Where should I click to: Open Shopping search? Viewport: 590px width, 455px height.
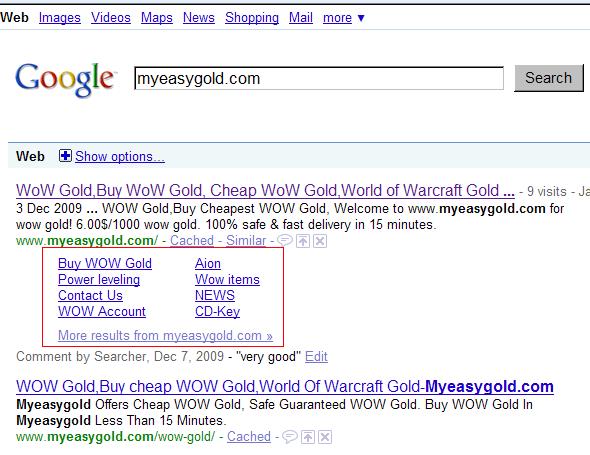(252, 18)
